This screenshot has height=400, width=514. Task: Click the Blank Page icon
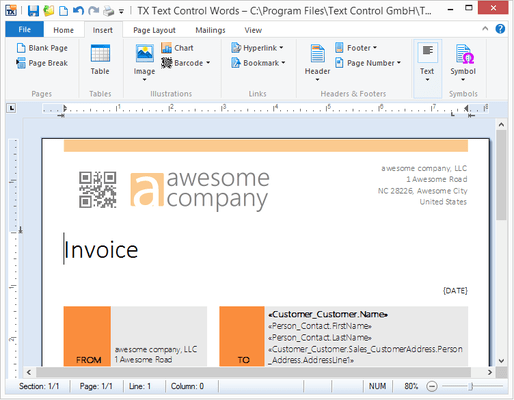click(x=21, y=48)
